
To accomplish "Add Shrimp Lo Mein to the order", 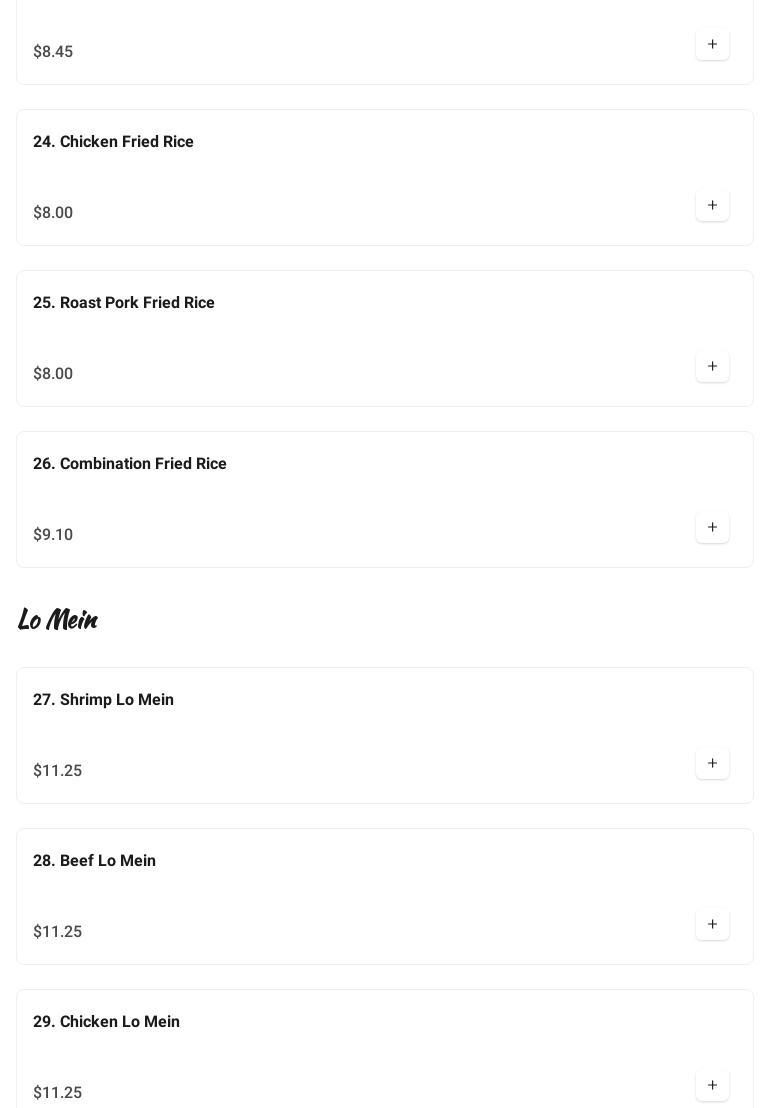I will [712, 764].
